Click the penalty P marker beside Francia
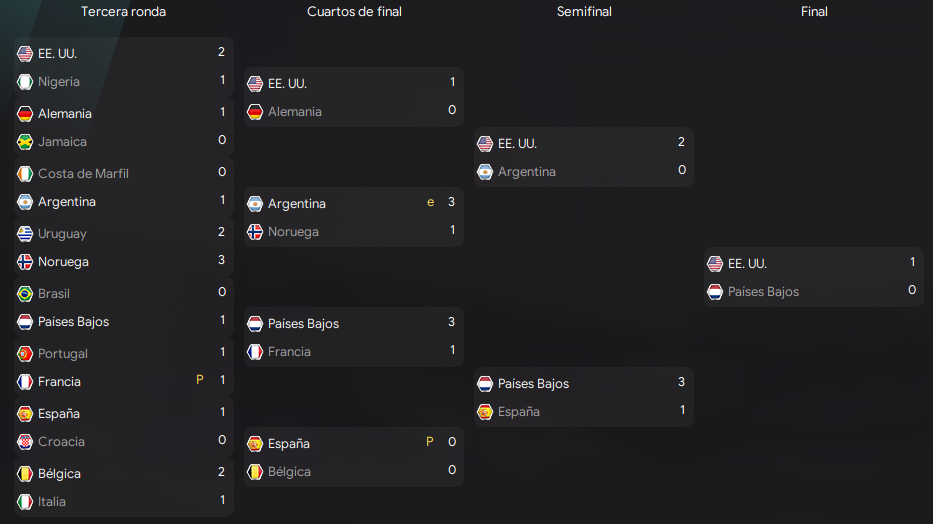This screenshot has width=933, height=524. click(200, 380)
